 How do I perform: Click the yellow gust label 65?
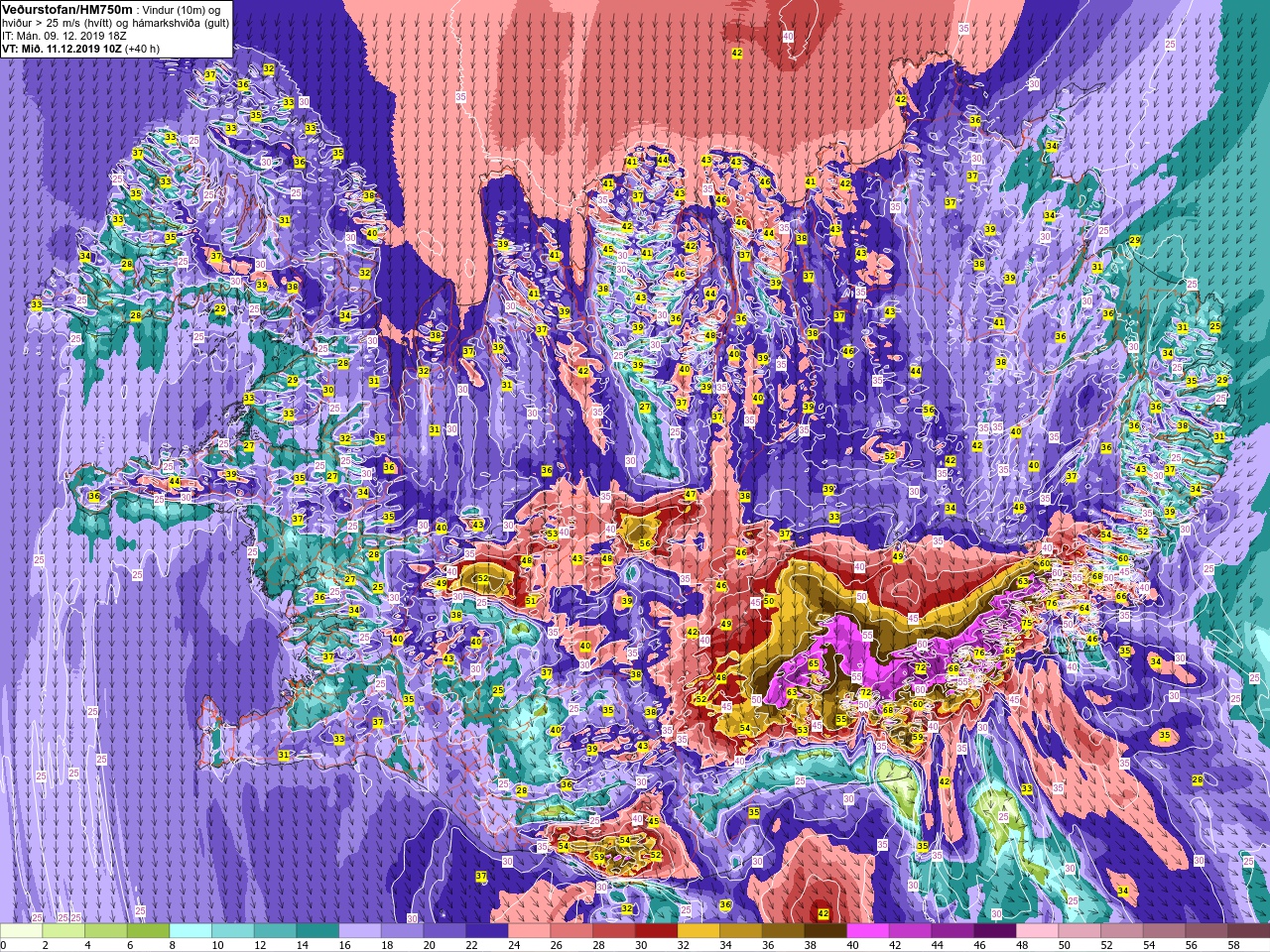tap(813, 664)
